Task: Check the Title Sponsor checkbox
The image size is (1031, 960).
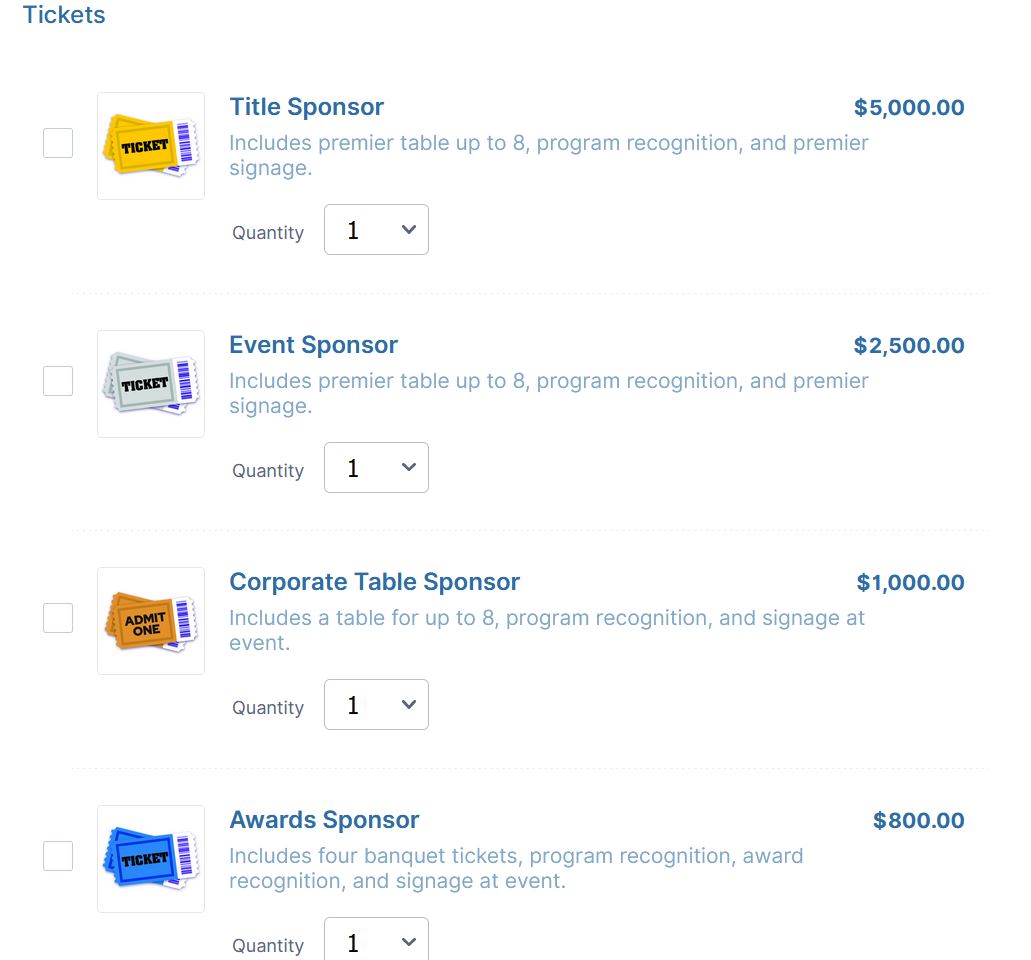Action: pyautogui.click(x=57, y=143)
